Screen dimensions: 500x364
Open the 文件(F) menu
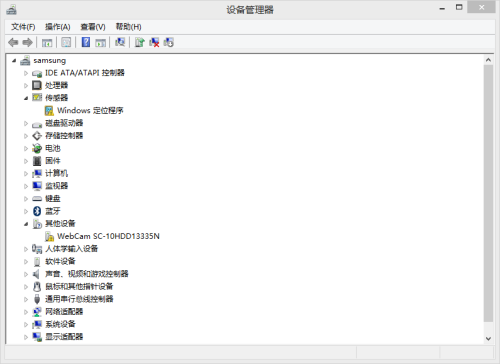point(23,27)
